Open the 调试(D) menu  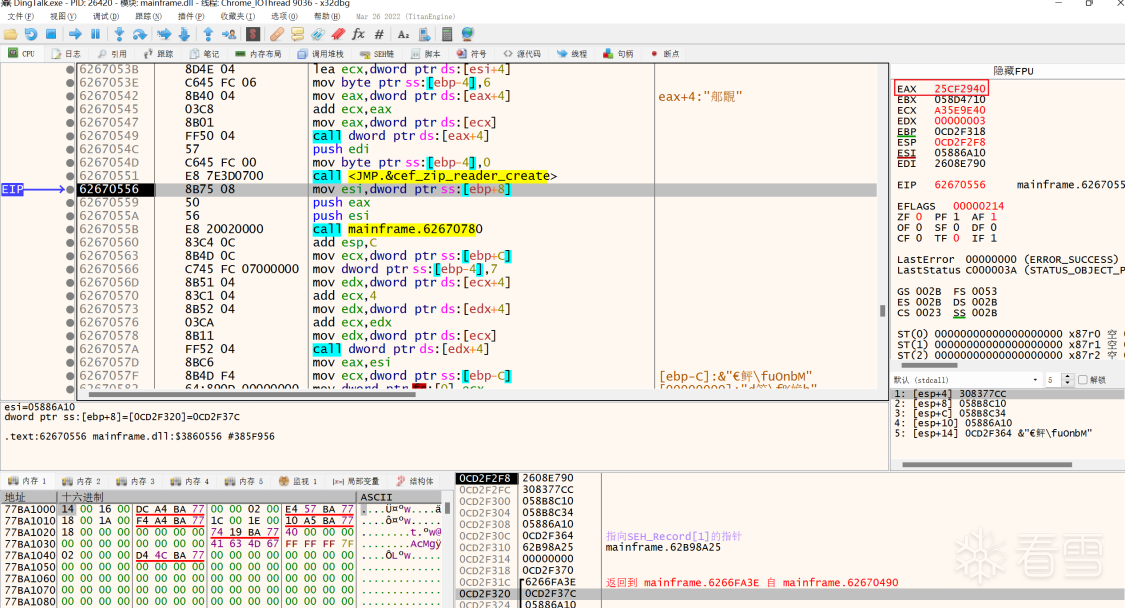point(105,16)
